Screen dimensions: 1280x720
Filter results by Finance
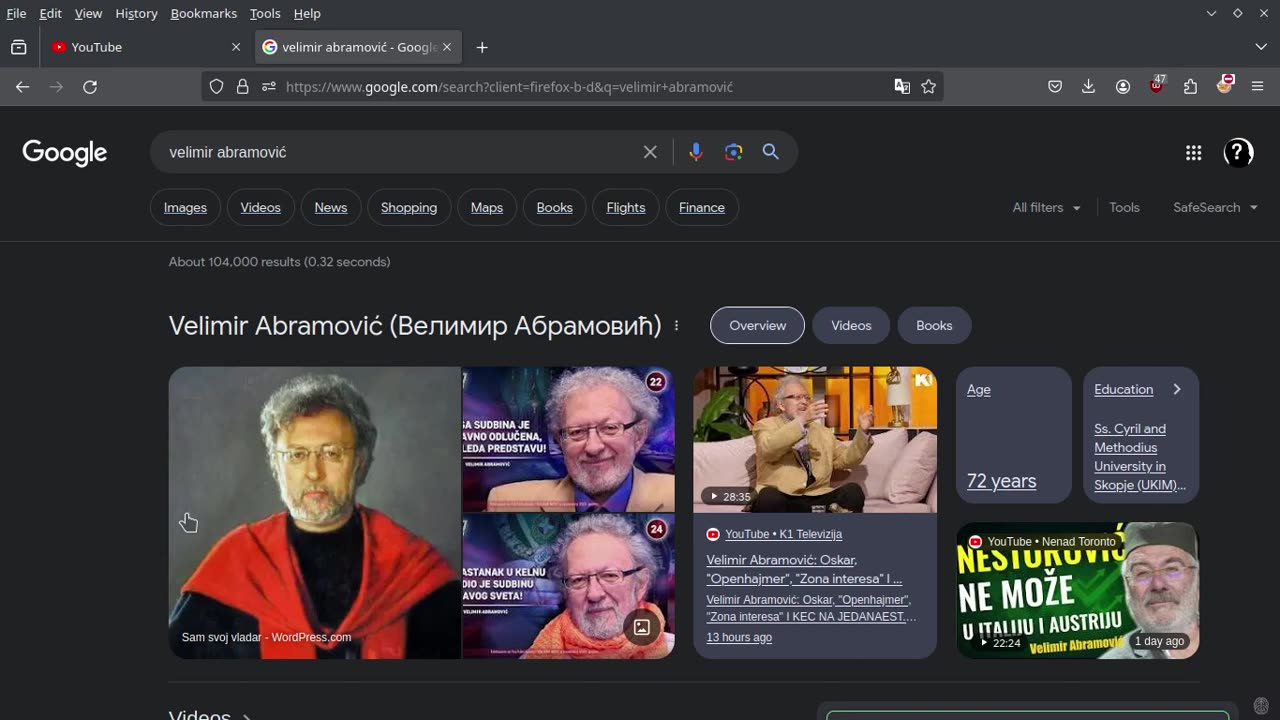tap(702, 207)
